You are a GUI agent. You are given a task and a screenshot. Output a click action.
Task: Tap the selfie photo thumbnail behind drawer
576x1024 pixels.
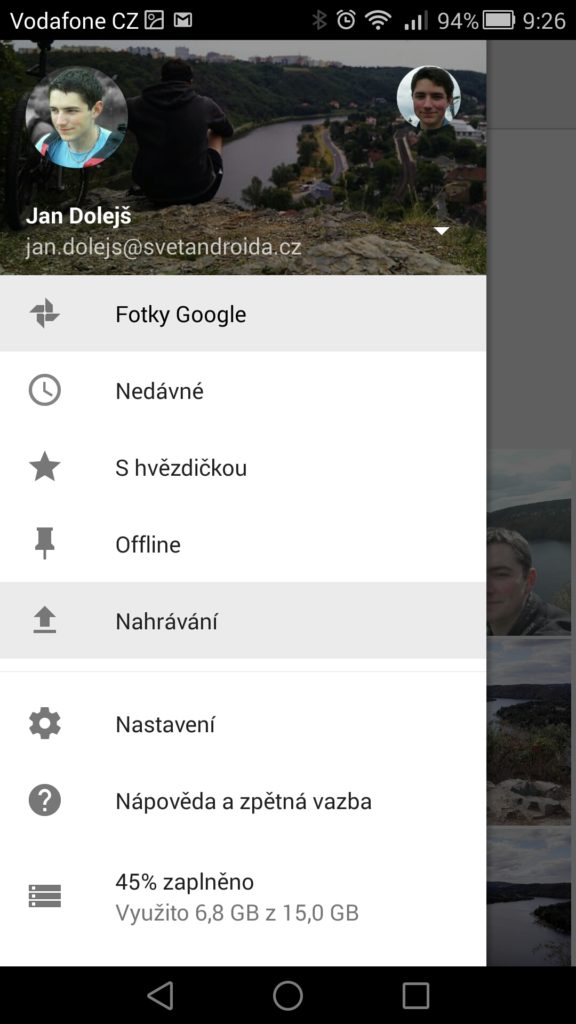pyautogui.click(x=528, y=542)
